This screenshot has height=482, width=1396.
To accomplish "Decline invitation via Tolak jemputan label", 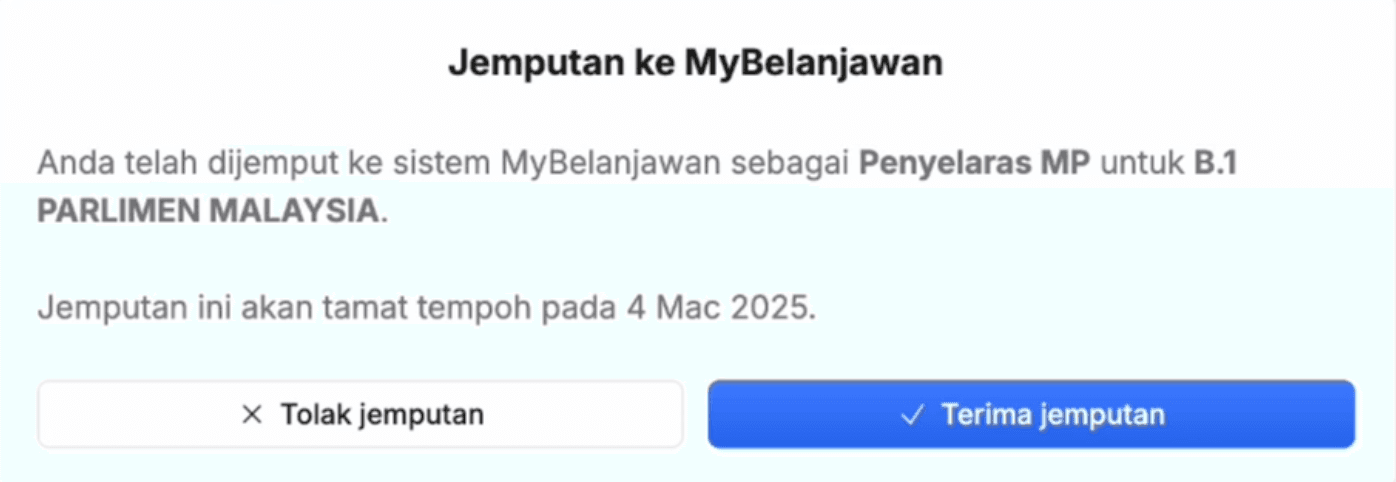I will pyautogui.click(x=381, y=414).
